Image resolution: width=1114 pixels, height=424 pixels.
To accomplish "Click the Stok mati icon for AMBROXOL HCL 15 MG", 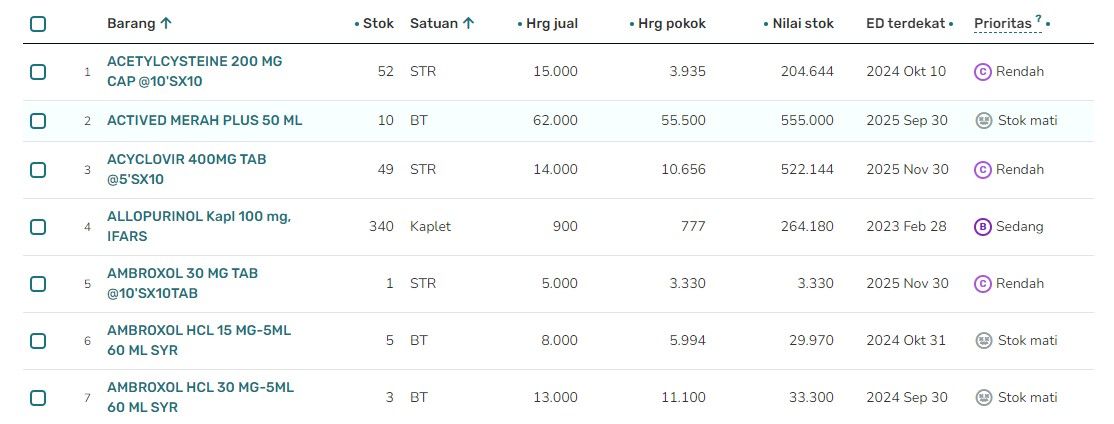I will click(x=983, y=341).
